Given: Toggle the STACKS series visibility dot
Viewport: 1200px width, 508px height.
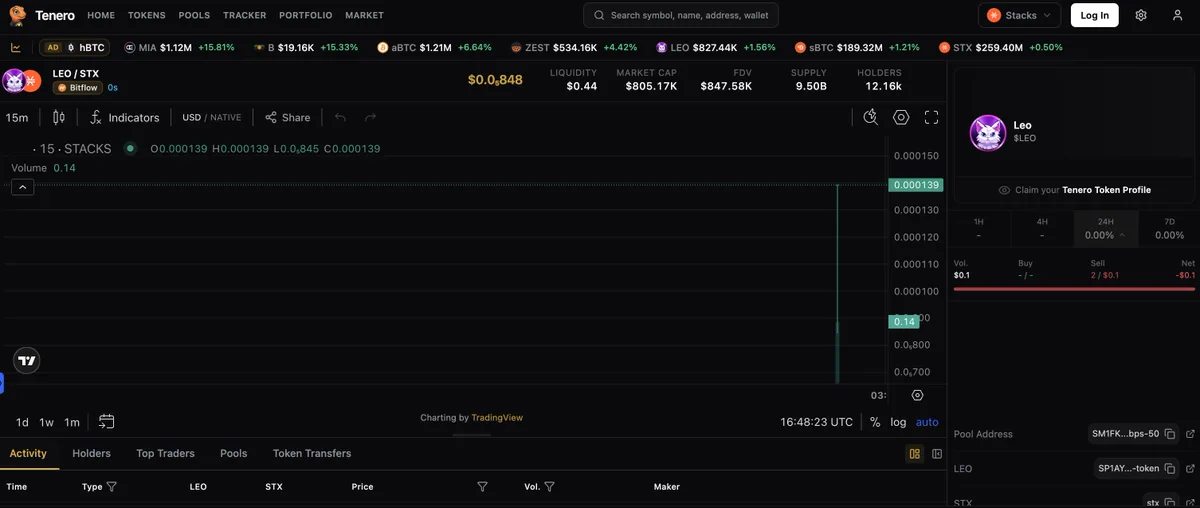Looking at the screenshot, I should tap(130, 148).
